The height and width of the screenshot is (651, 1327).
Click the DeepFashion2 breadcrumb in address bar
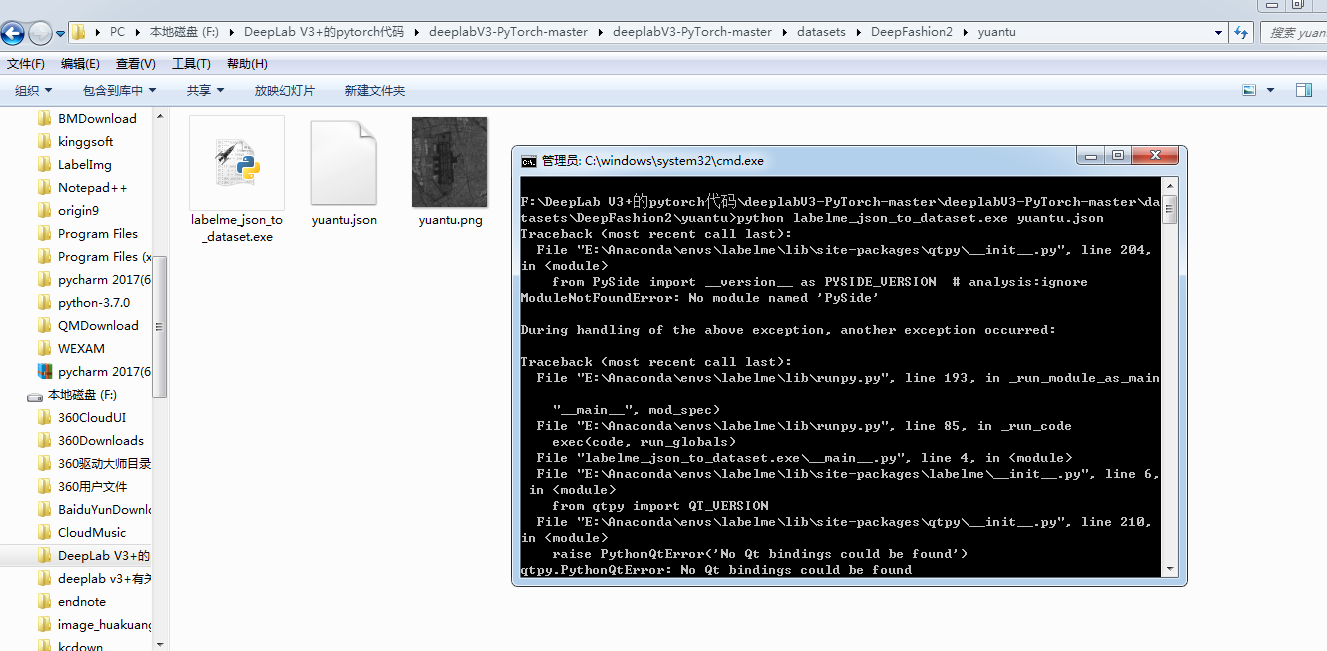point(912,32)
